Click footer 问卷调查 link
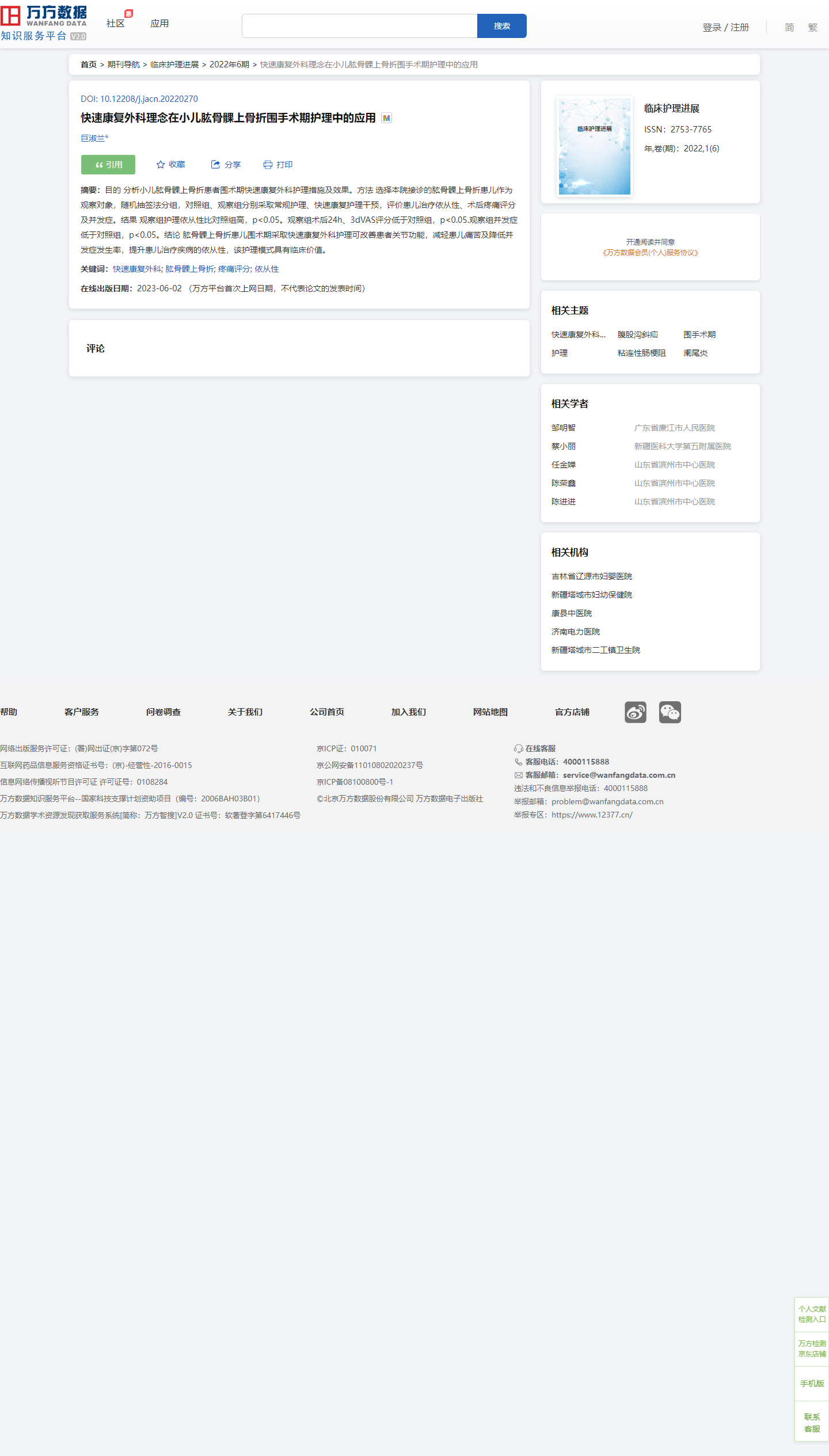 (x=163, y=712)
